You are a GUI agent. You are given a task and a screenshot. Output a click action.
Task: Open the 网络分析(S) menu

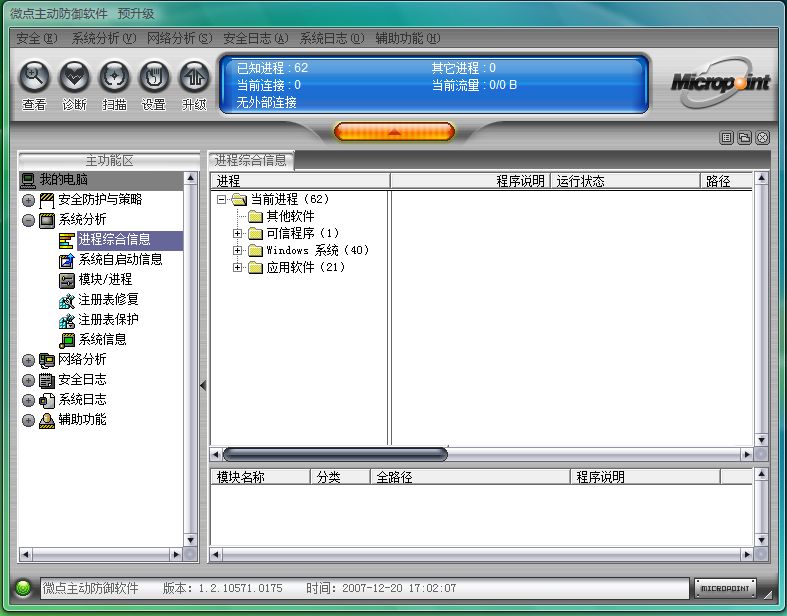(179, 38)
